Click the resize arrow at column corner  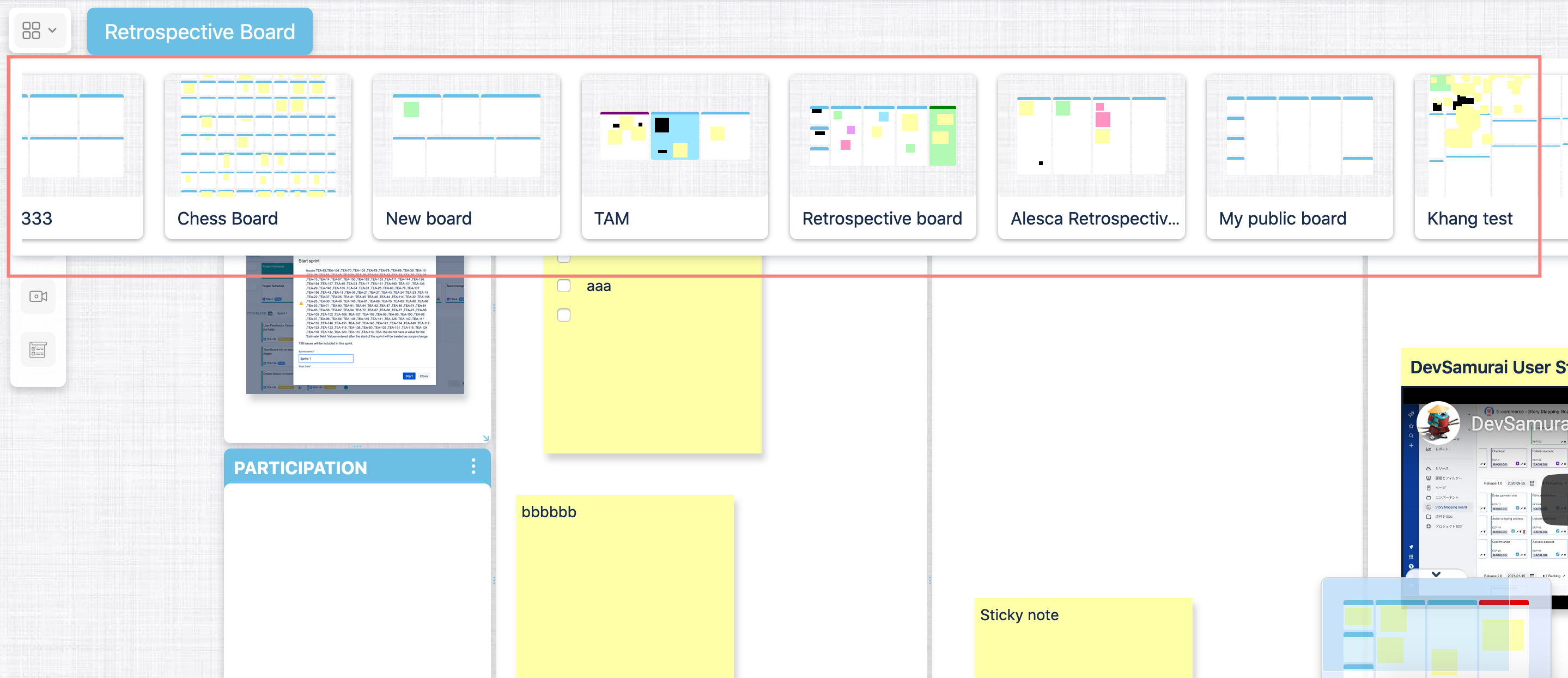click(x=485, y=438)
